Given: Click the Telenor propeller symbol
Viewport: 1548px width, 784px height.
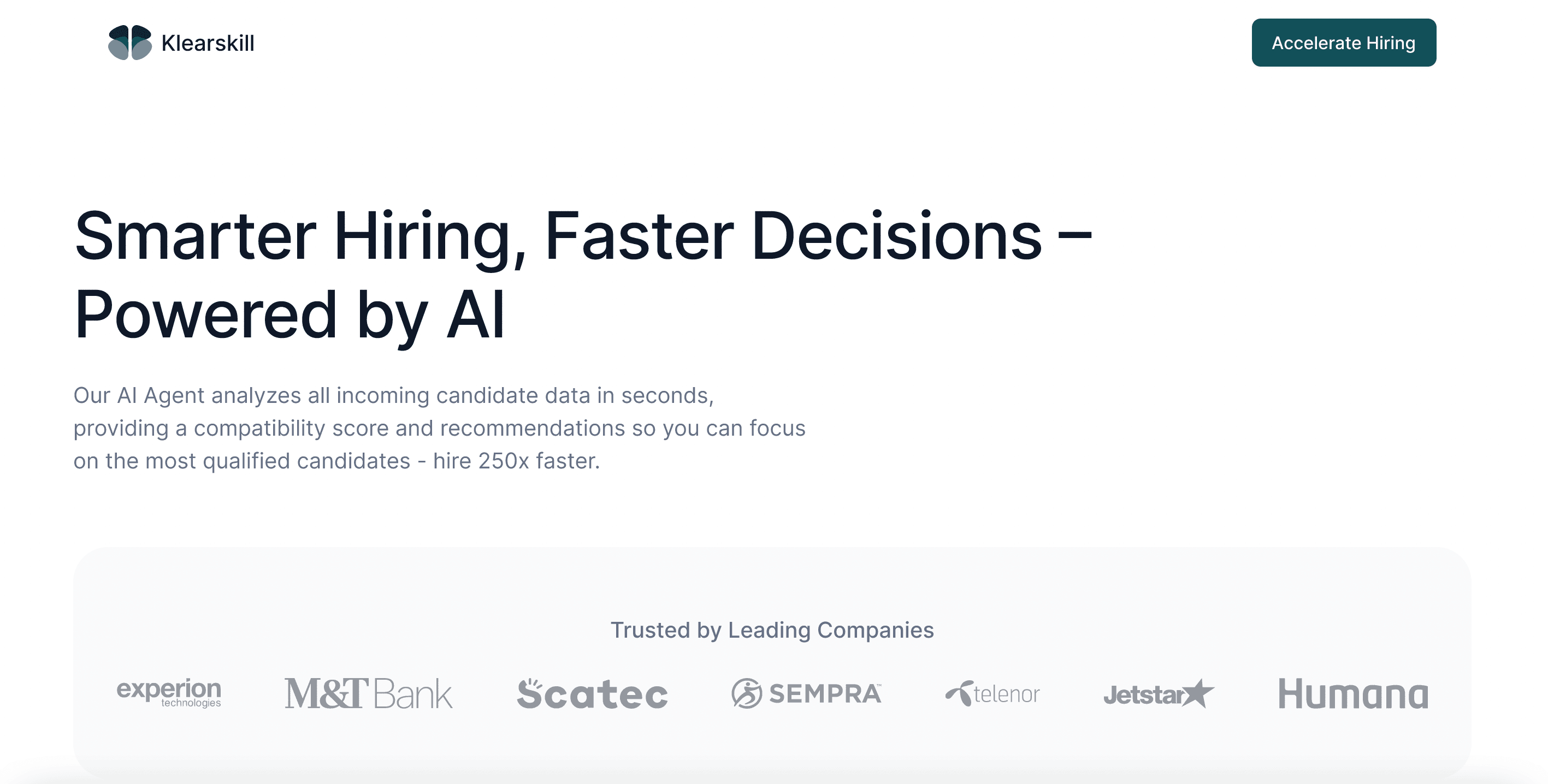Looking at the screenshot, I should coord(959,693).
